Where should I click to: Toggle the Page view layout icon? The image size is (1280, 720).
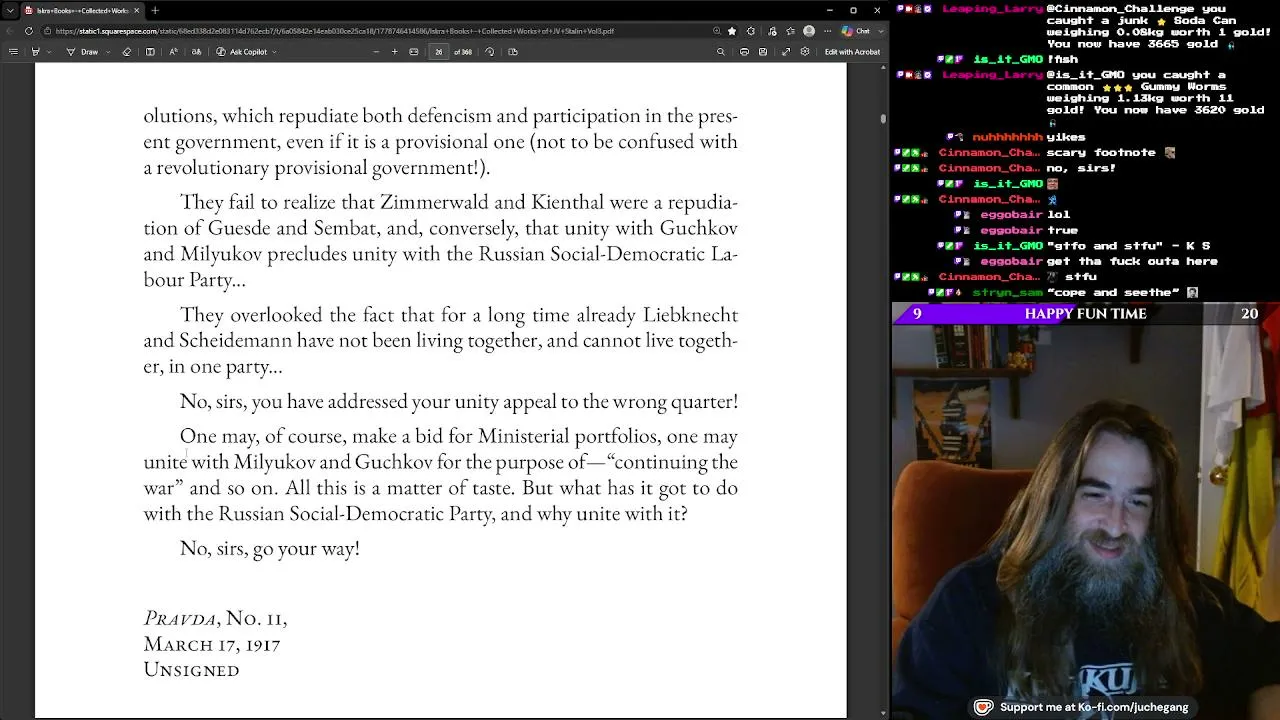513,52
